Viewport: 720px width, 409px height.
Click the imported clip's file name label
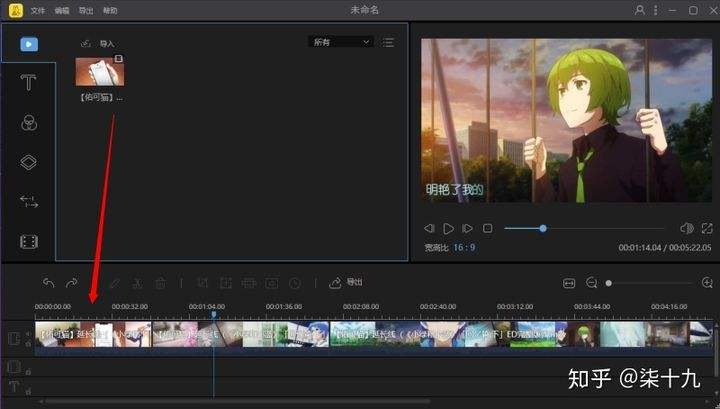click(x=101, y=97)
